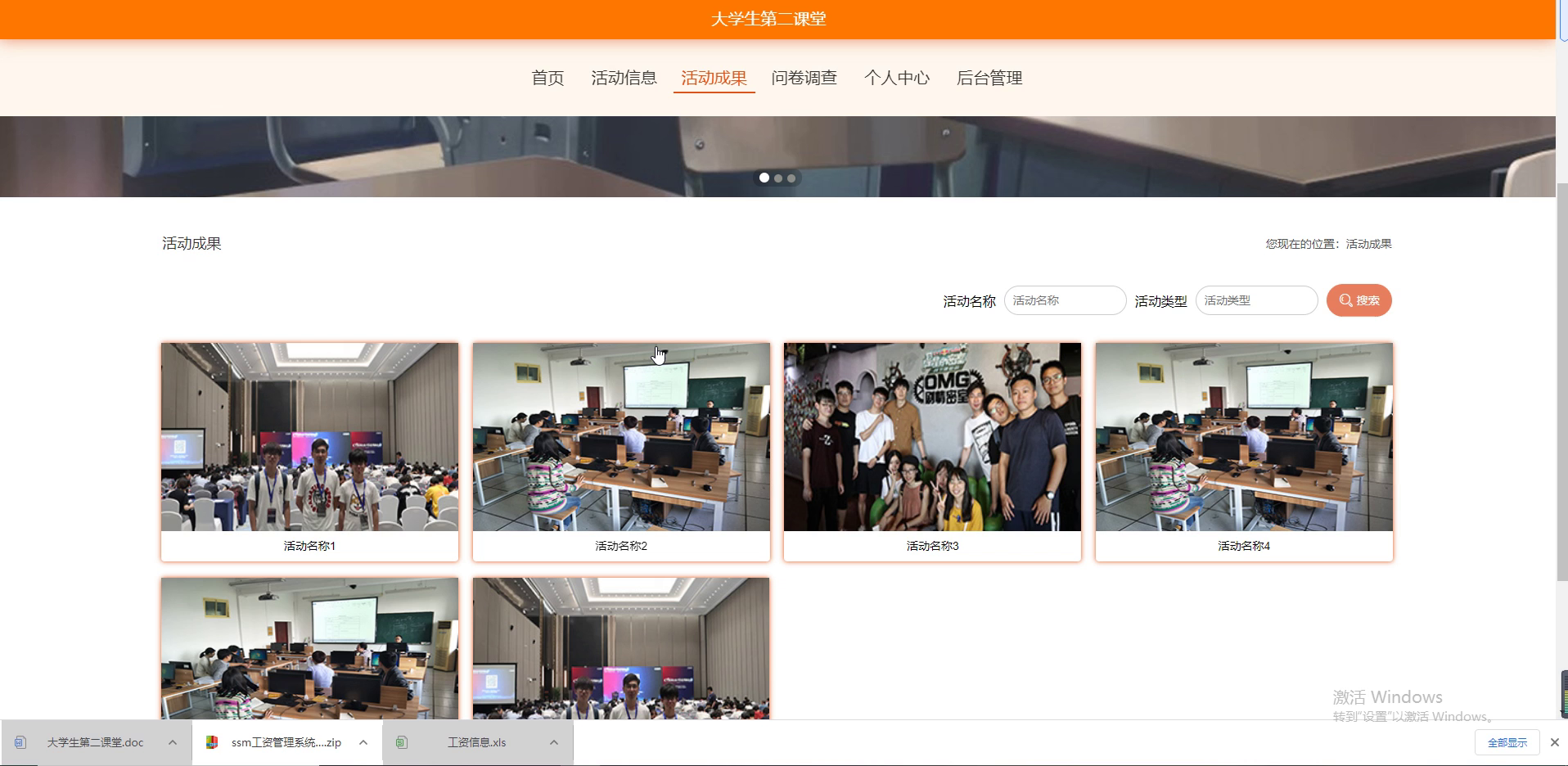
Task: Click 全部显示 to show all downloads
Action: point(1507,742)
